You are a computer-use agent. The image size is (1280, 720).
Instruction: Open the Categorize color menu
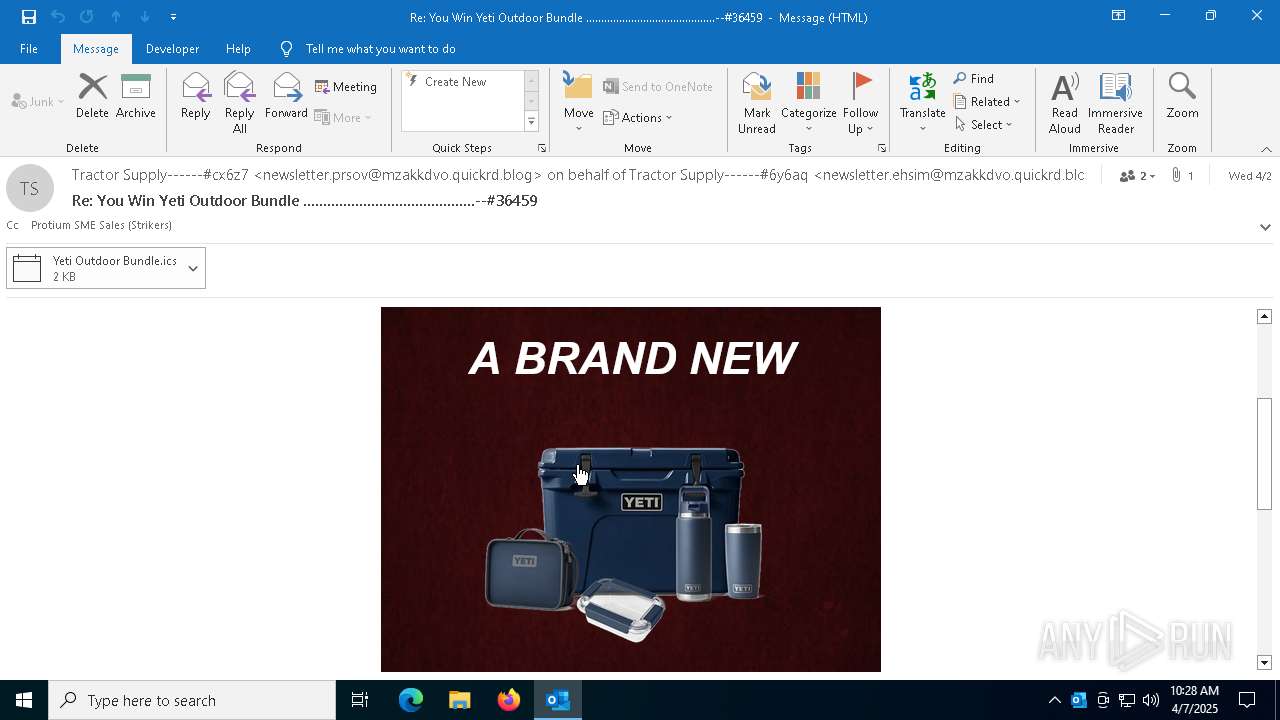pos(808,103)
